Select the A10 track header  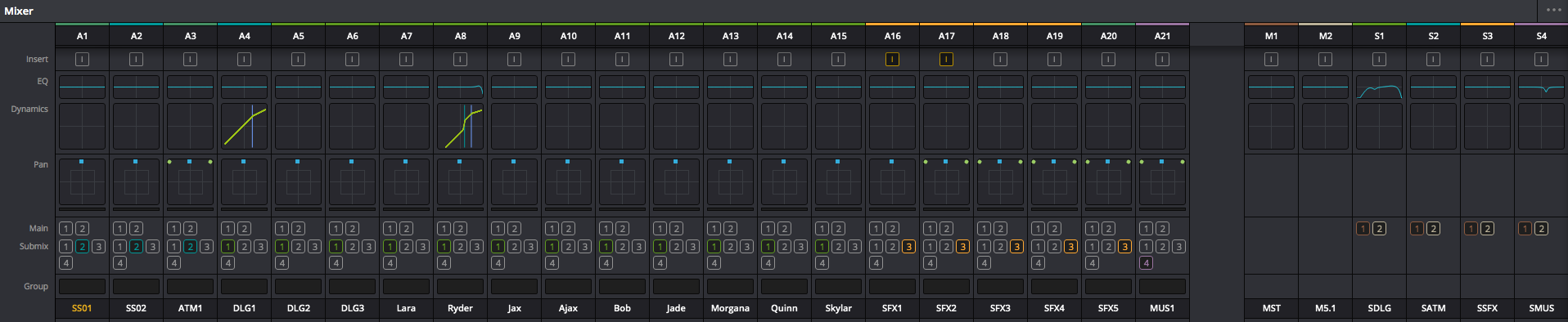click(568, 36)
